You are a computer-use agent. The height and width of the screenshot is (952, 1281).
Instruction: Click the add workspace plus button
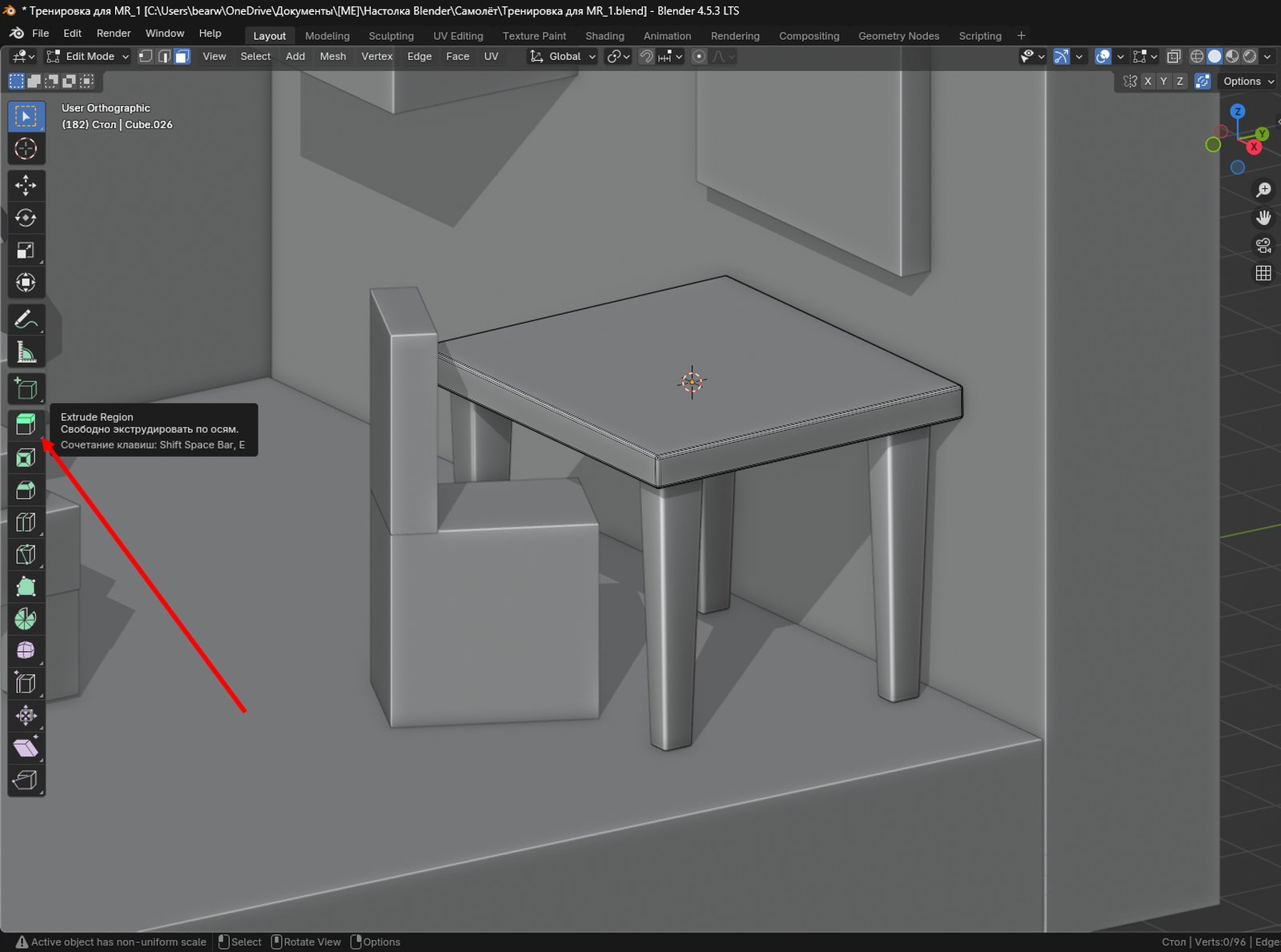[x=1021, y=36]
